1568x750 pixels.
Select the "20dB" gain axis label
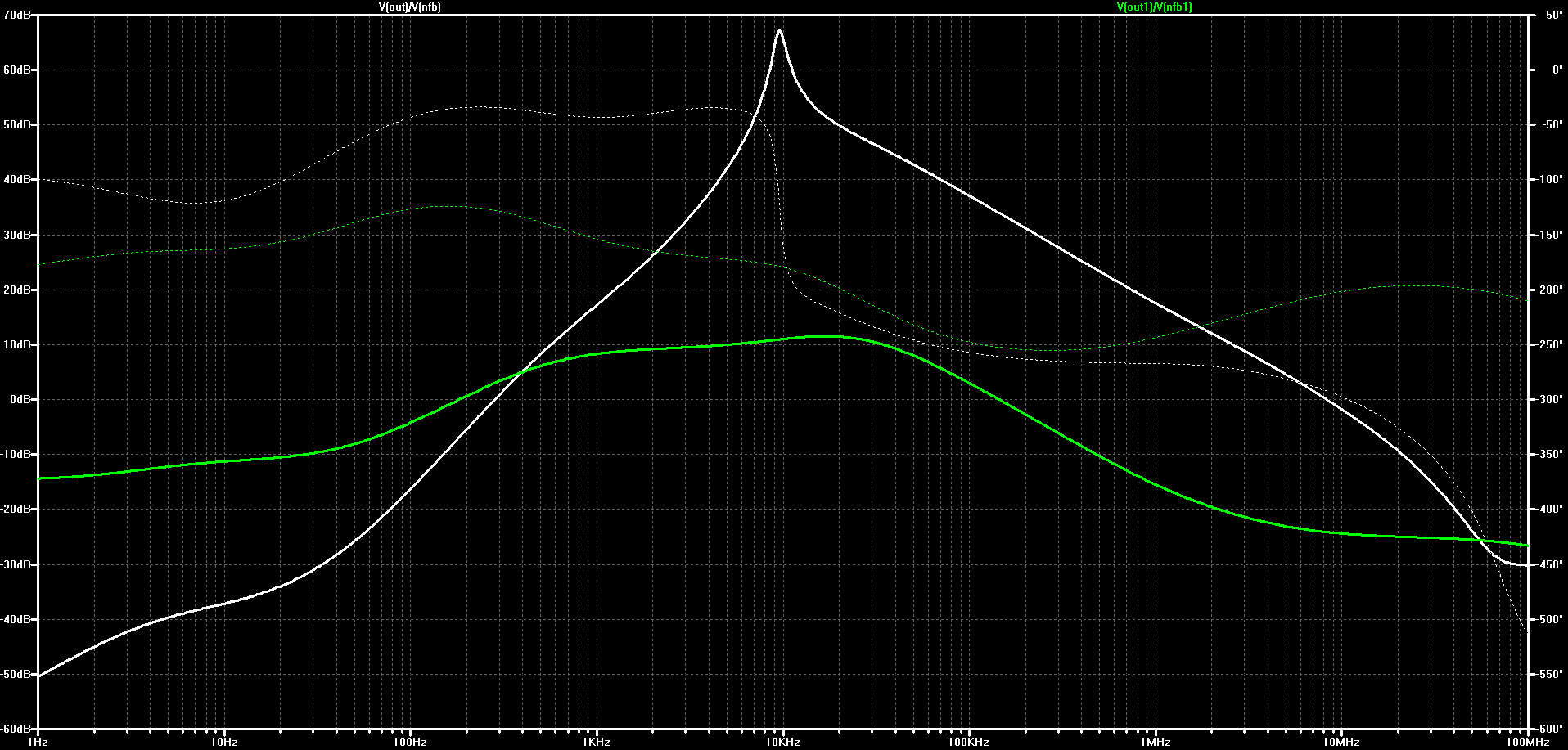17,290
